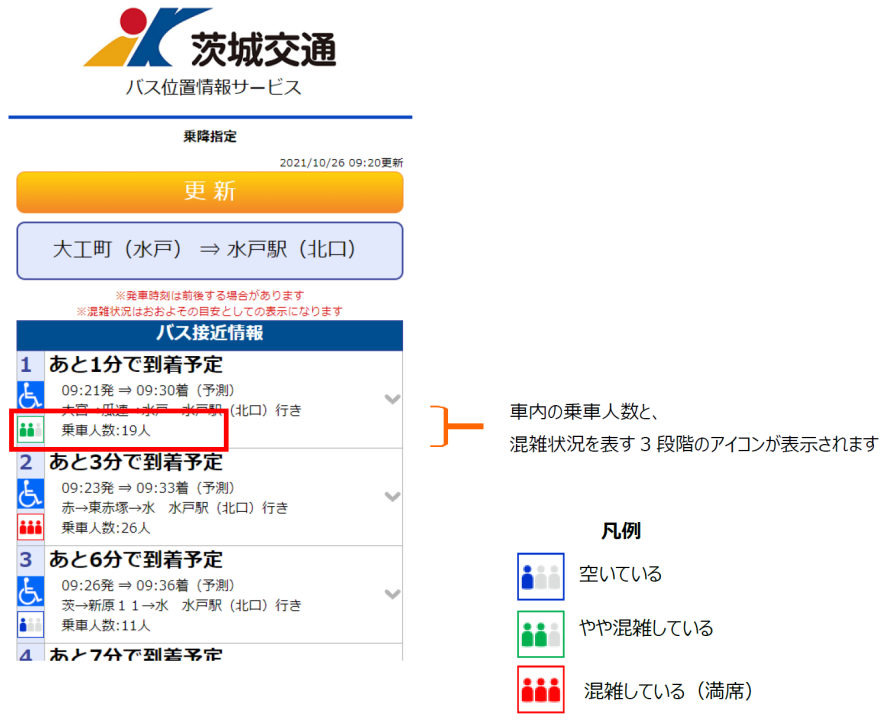Click red crowding icon beside 乗車人数:26人
Image resolution: width=890 pixels, height=722 pixels.
(x=31, y=528)
